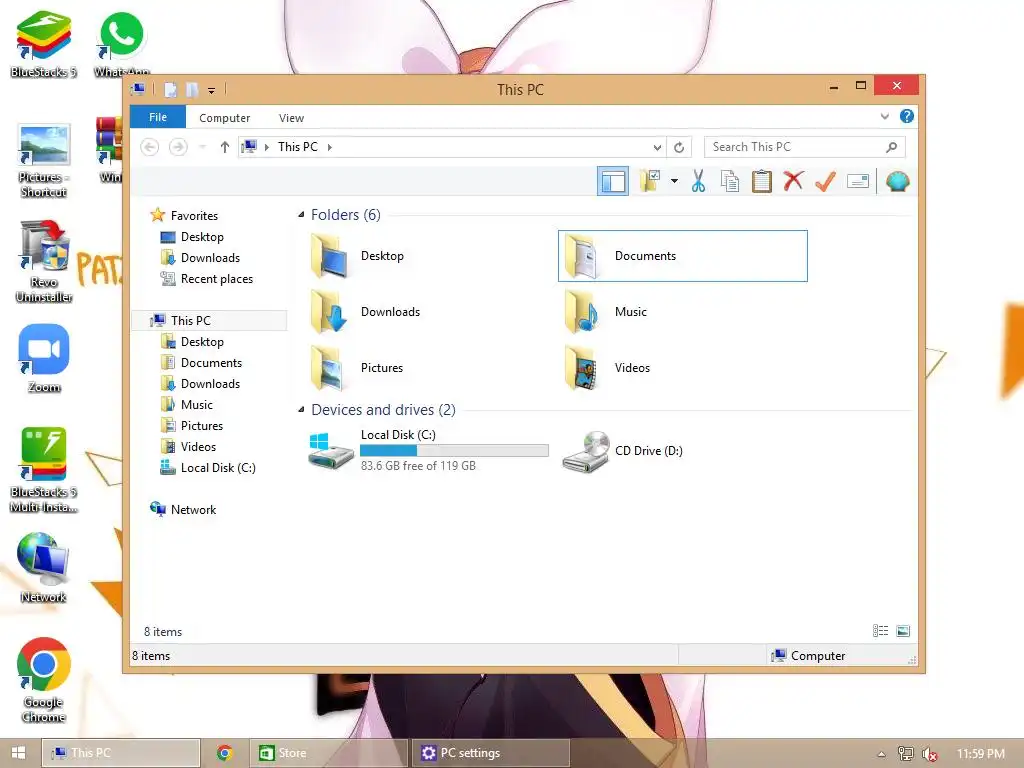The image size is (1024, 768).
Task: Toggle the navigation pane layout button
Action: (x=613, y=181)
